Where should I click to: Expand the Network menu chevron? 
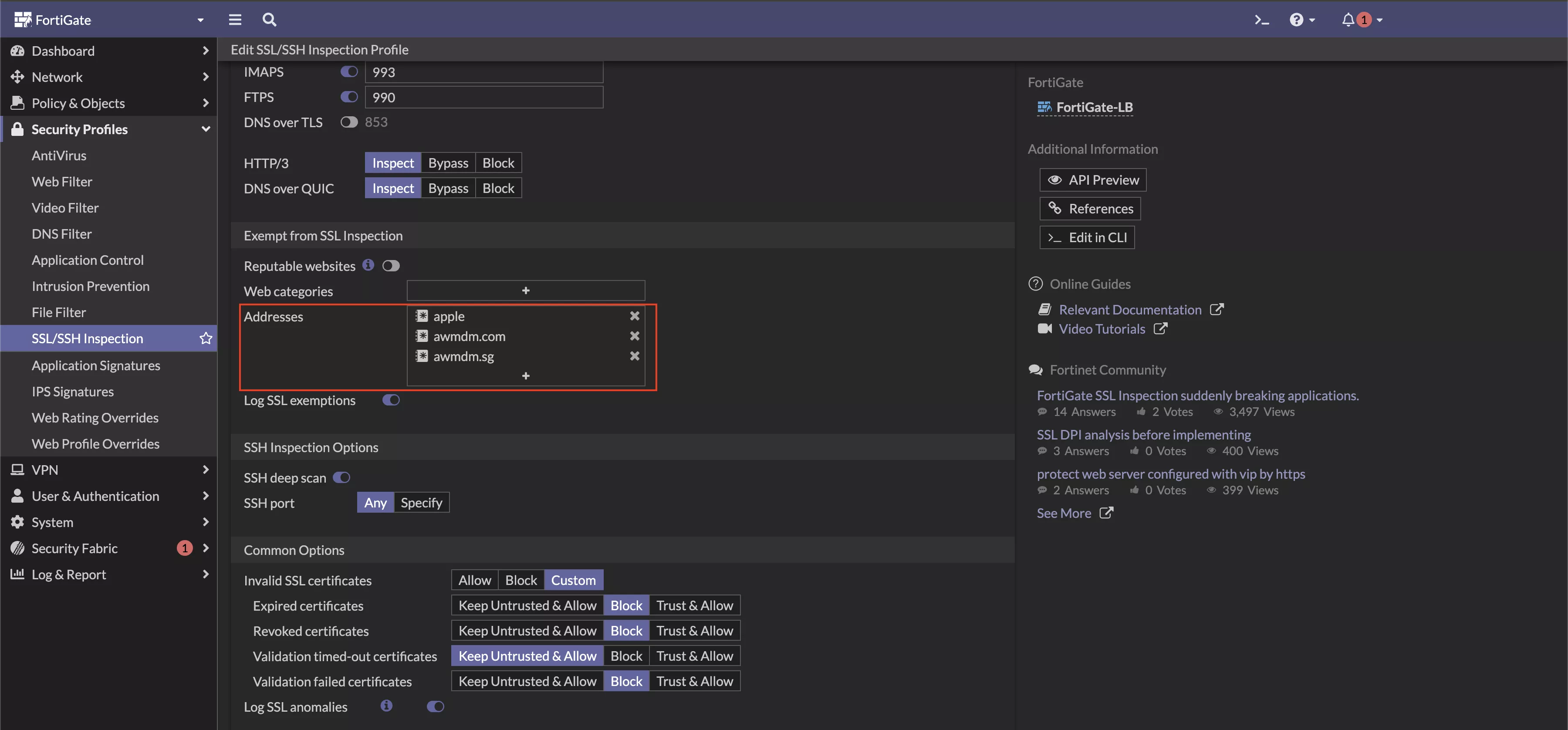tap(205, 77)
